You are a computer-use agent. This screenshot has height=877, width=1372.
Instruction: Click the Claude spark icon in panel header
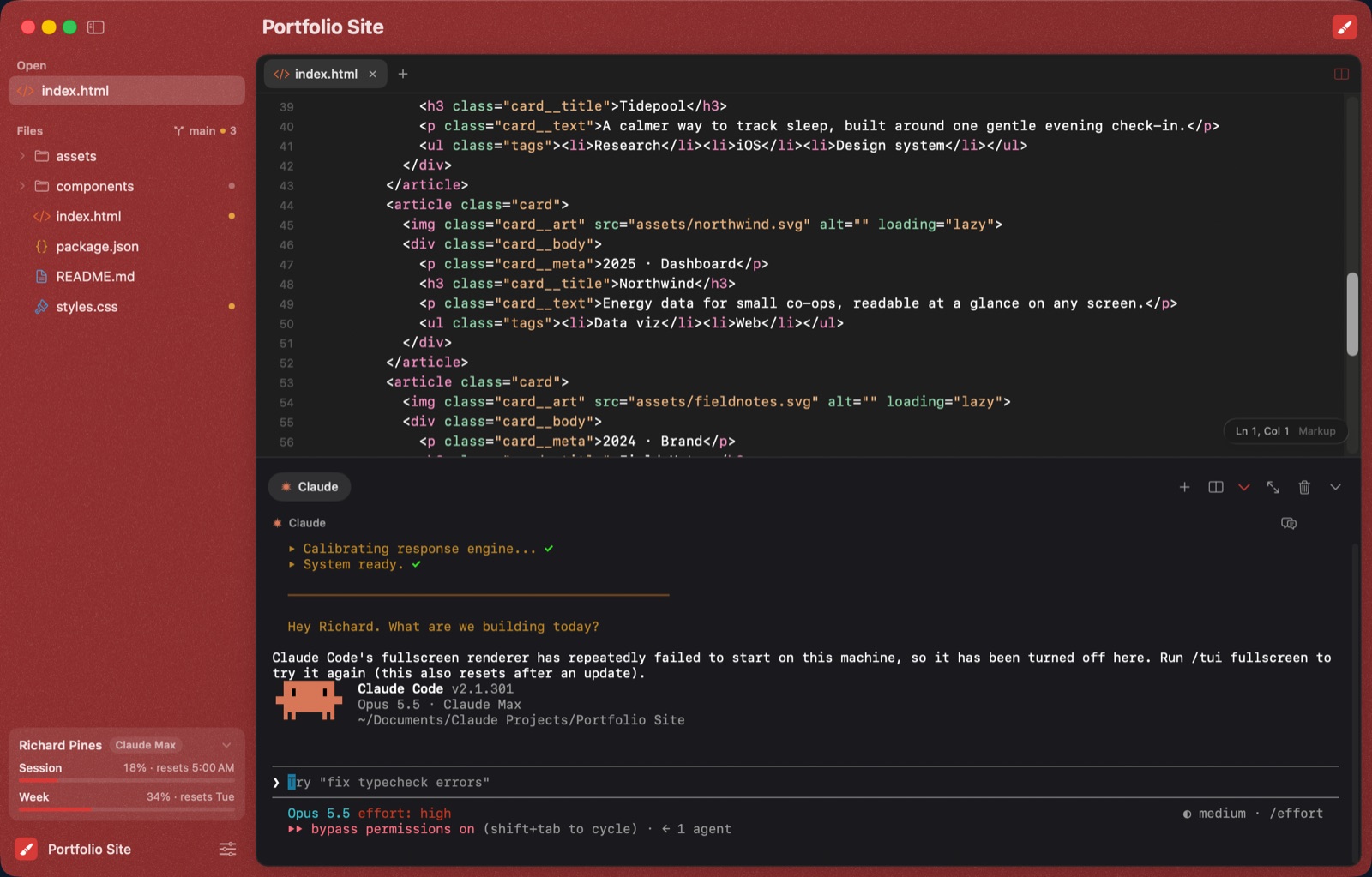coord(277,523)
